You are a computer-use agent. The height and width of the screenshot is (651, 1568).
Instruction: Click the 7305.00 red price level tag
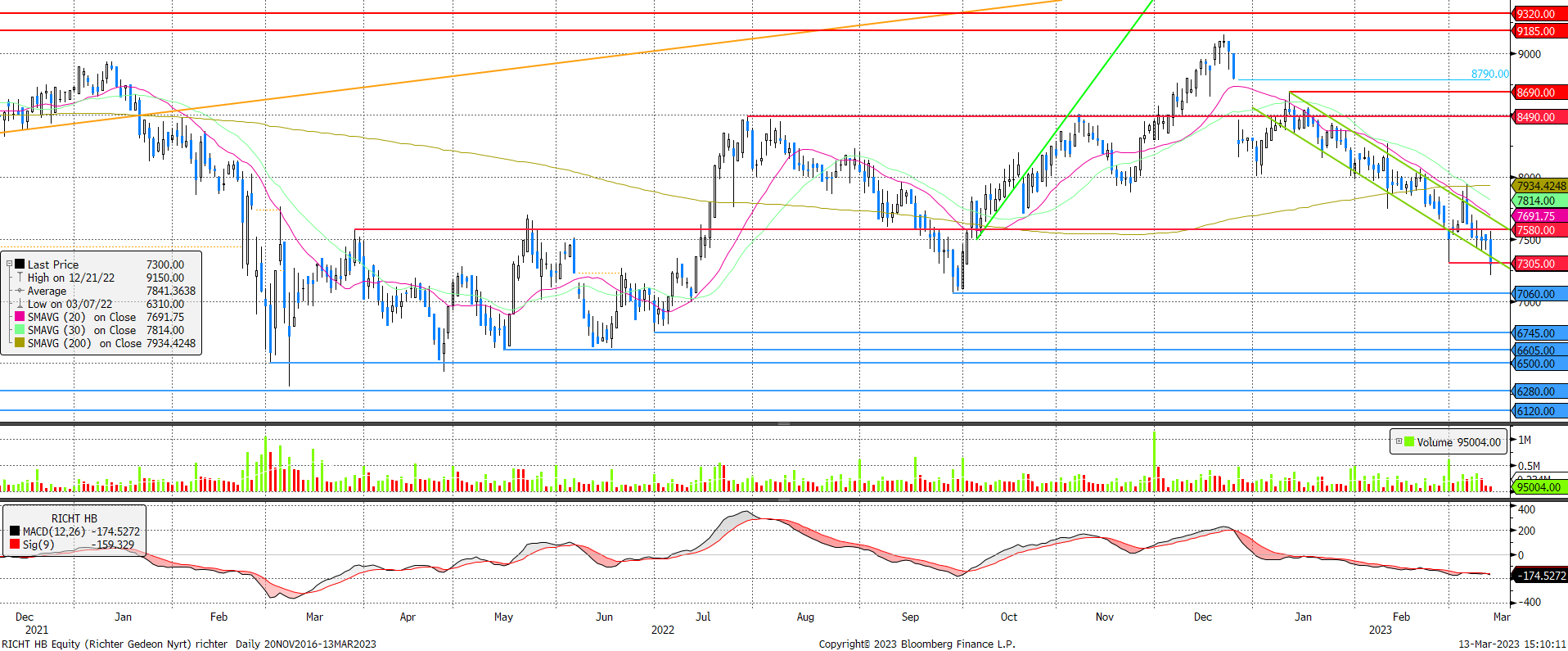pos(1539,264)
